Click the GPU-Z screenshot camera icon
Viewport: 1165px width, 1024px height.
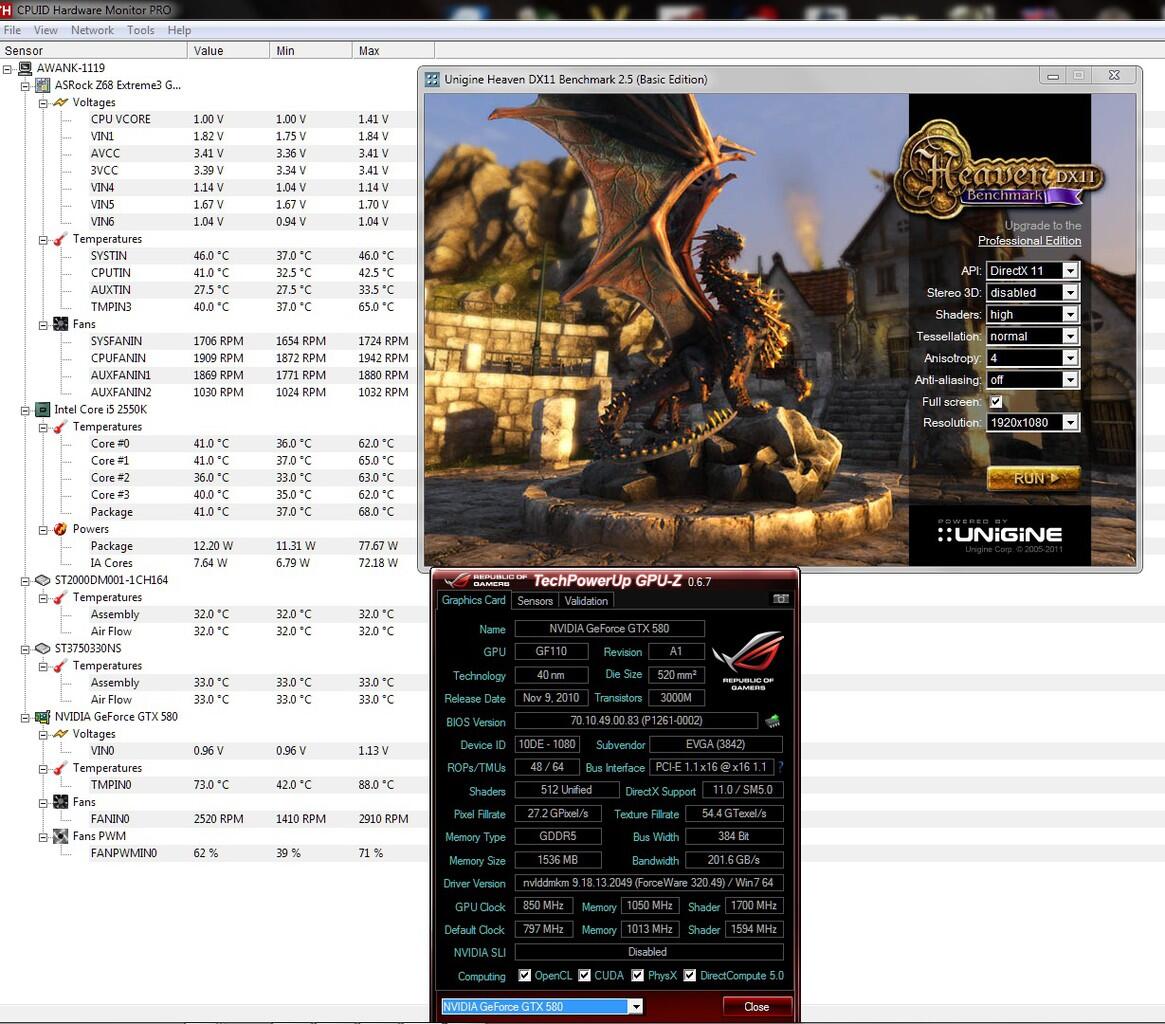(x=780, y=599)
